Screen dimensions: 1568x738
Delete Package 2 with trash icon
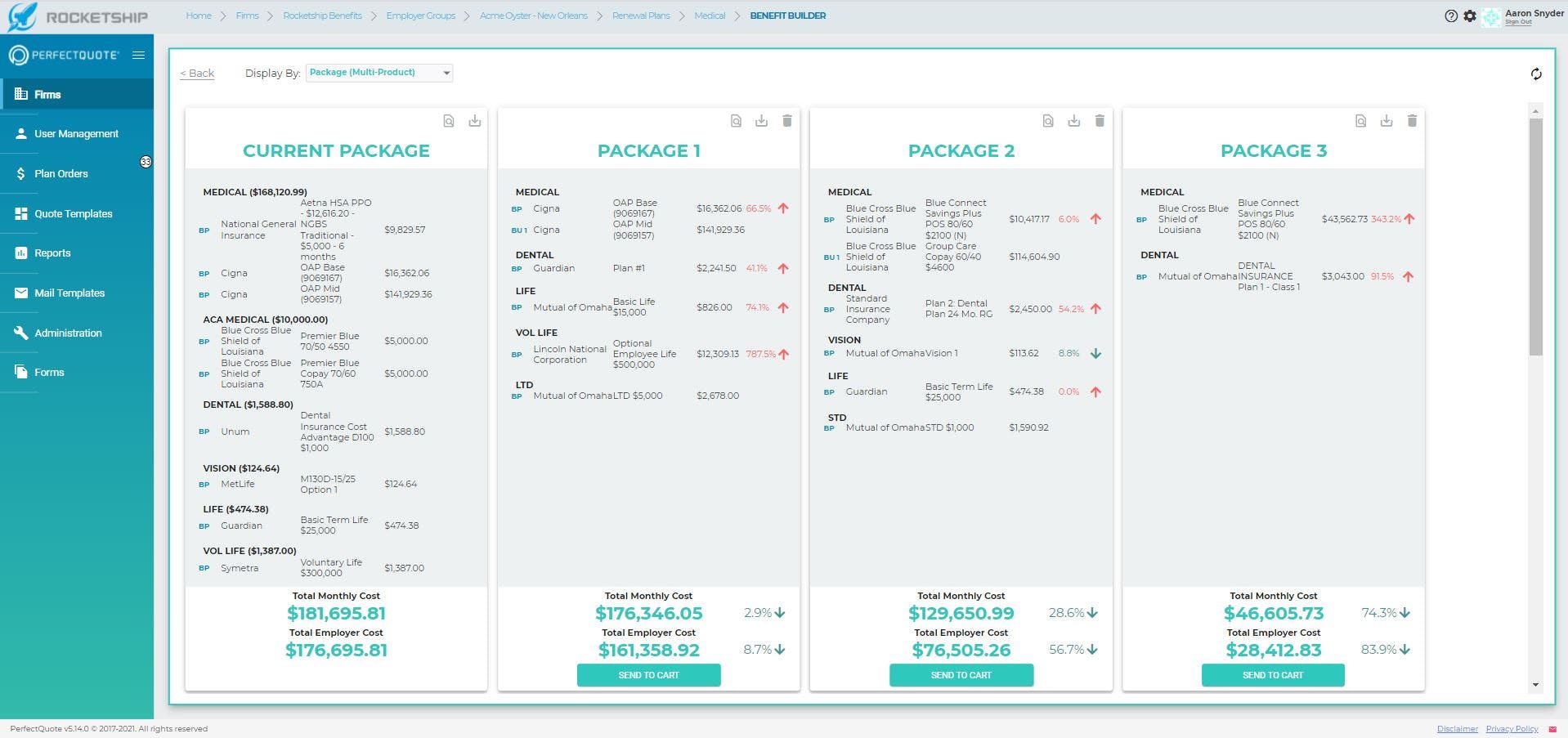tap(1100, 121)
